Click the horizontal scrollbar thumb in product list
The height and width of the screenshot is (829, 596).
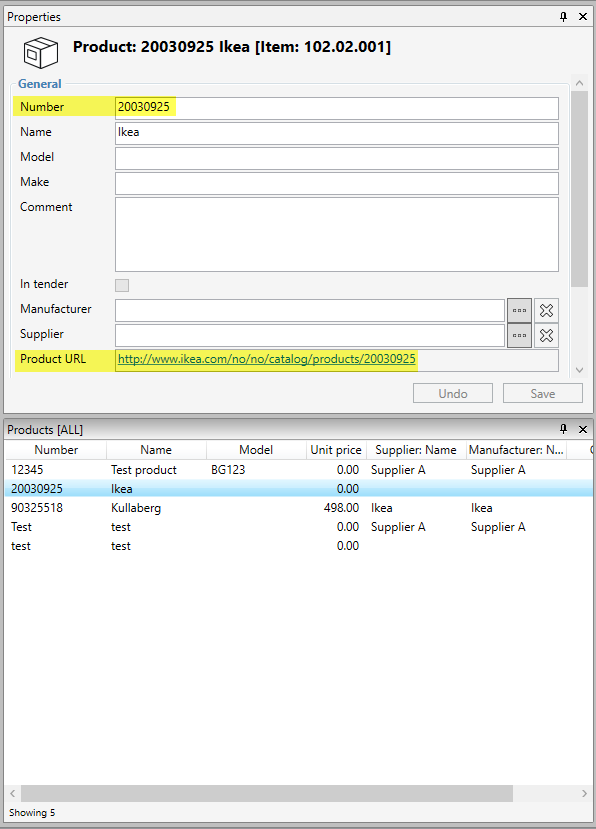point(267,793)
